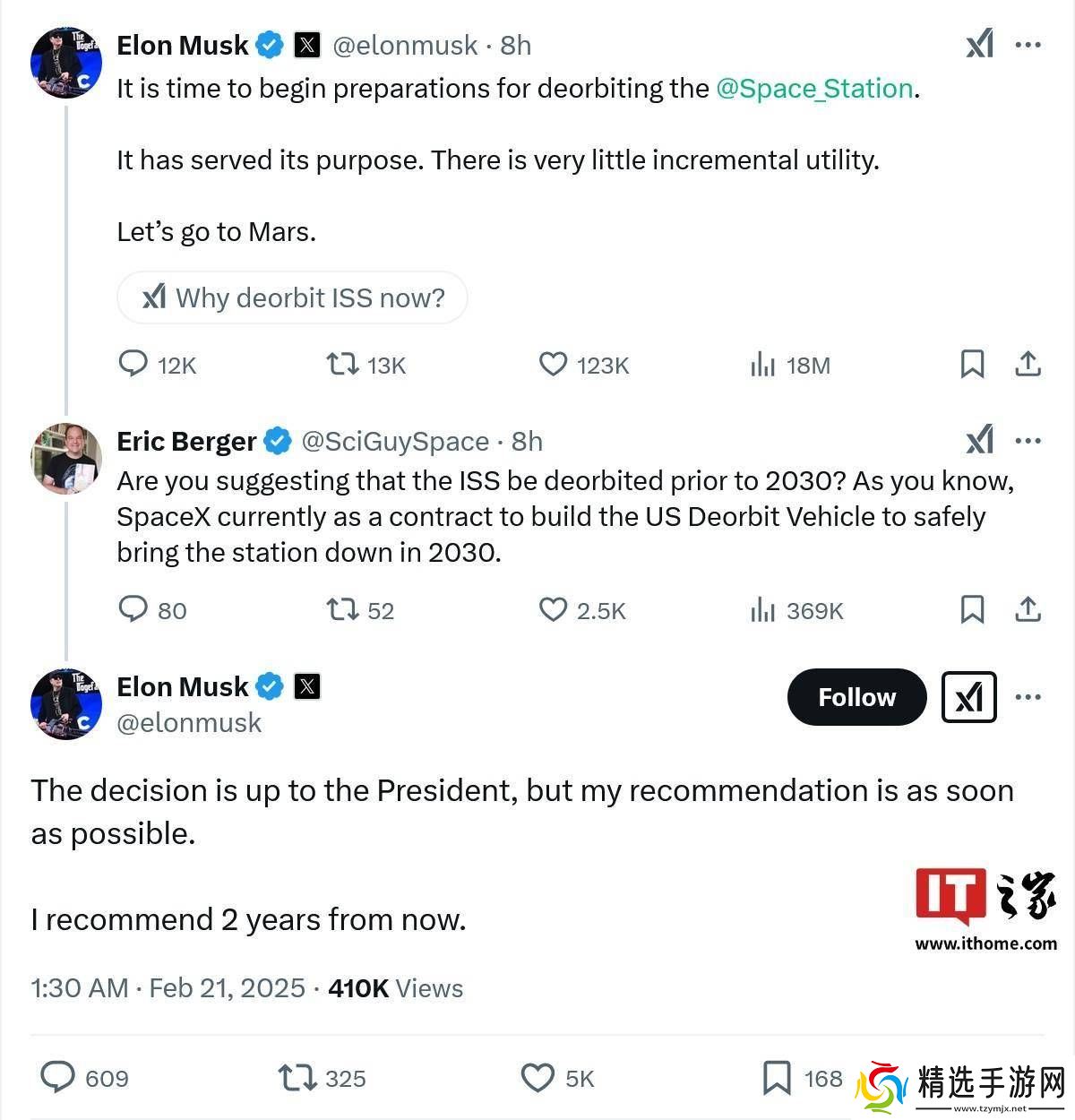Image resolution: width=1075 pixels, height=1120 pixels.
Task: Open more options on main tweet
Action: click(1028, 697)
